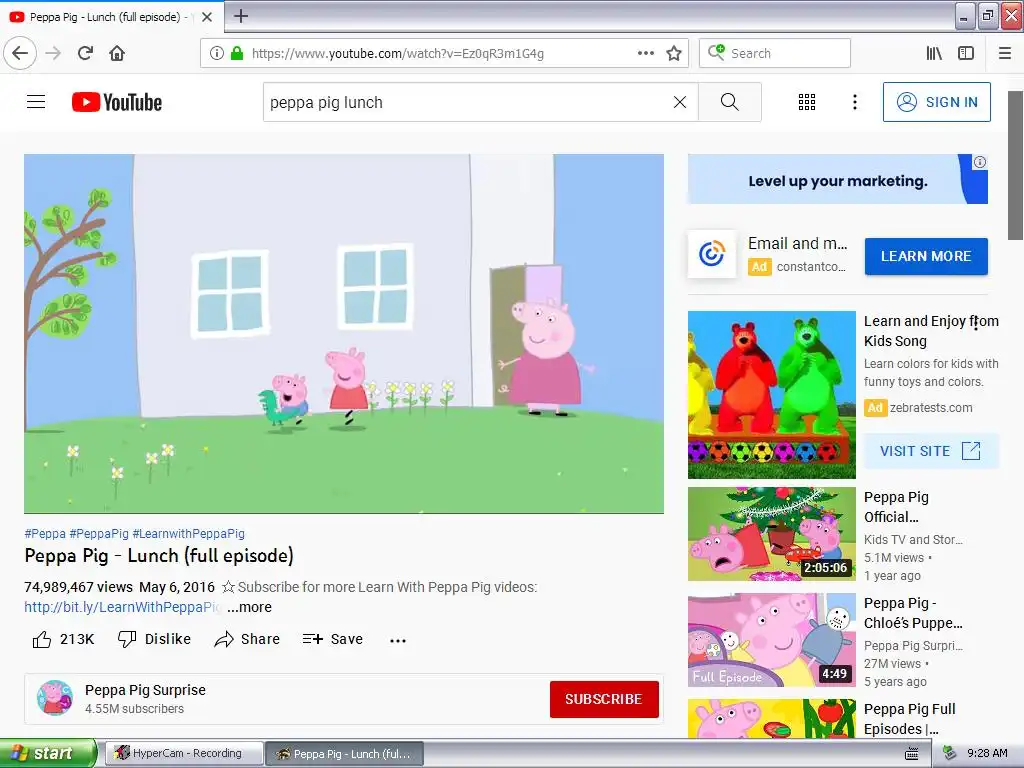Click the Dislike thumbs down button
Image resolution: width=1024 pixels, height=768 pixels.
pyautogui.click(x=154, y=639)
